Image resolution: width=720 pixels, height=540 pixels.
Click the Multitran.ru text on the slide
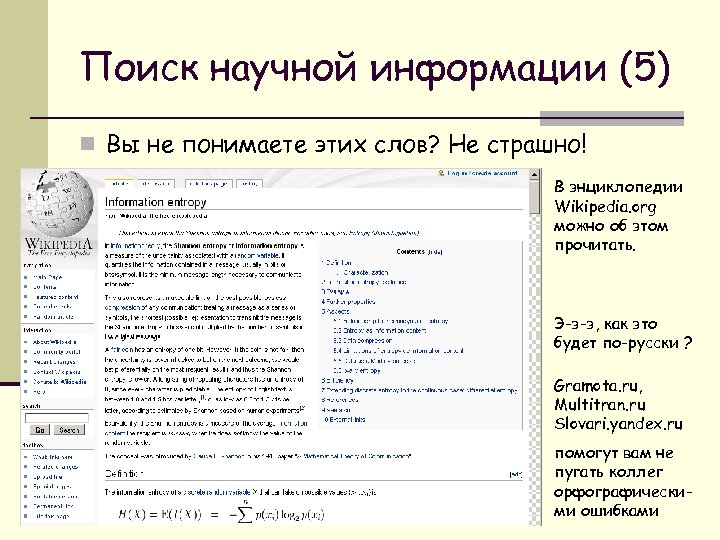[600, 405]
